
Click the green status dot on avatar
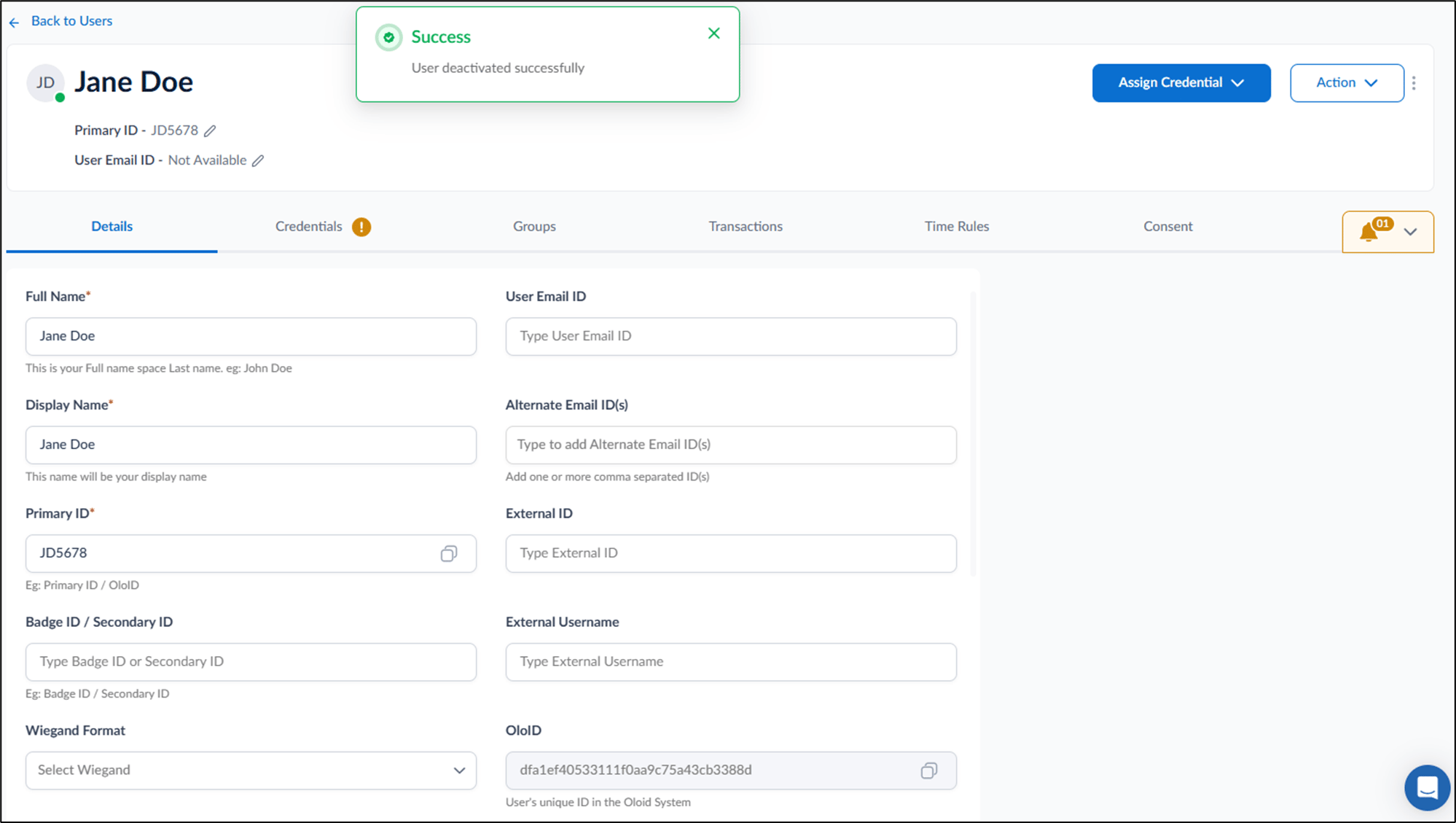tap(60, 98)
